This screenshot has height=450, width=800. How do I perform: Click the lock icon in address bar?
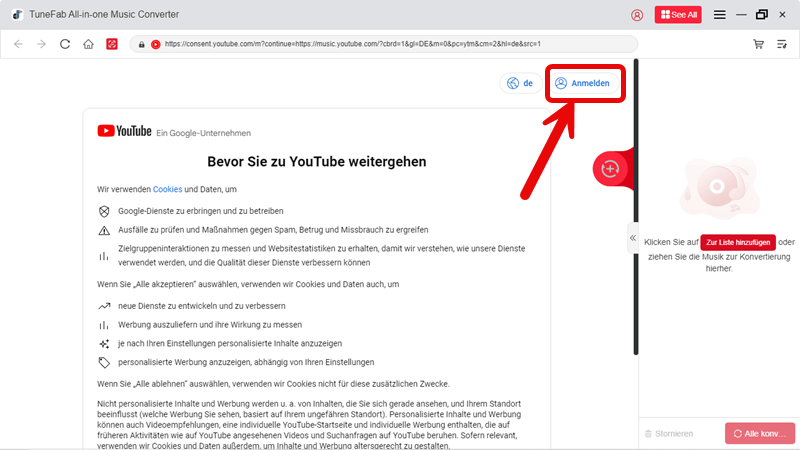(x=142, y=44)
